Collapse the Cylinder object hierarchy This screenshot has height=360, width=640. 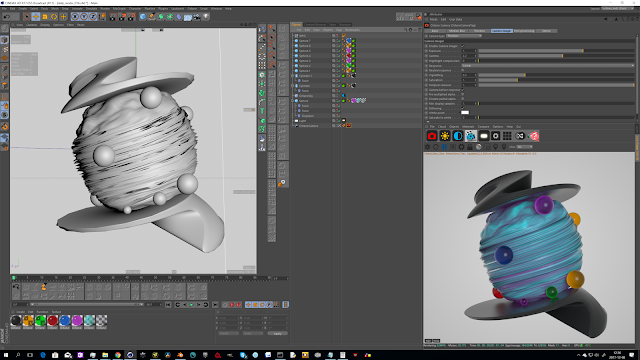pyautogui.click(x=293, y=86)
